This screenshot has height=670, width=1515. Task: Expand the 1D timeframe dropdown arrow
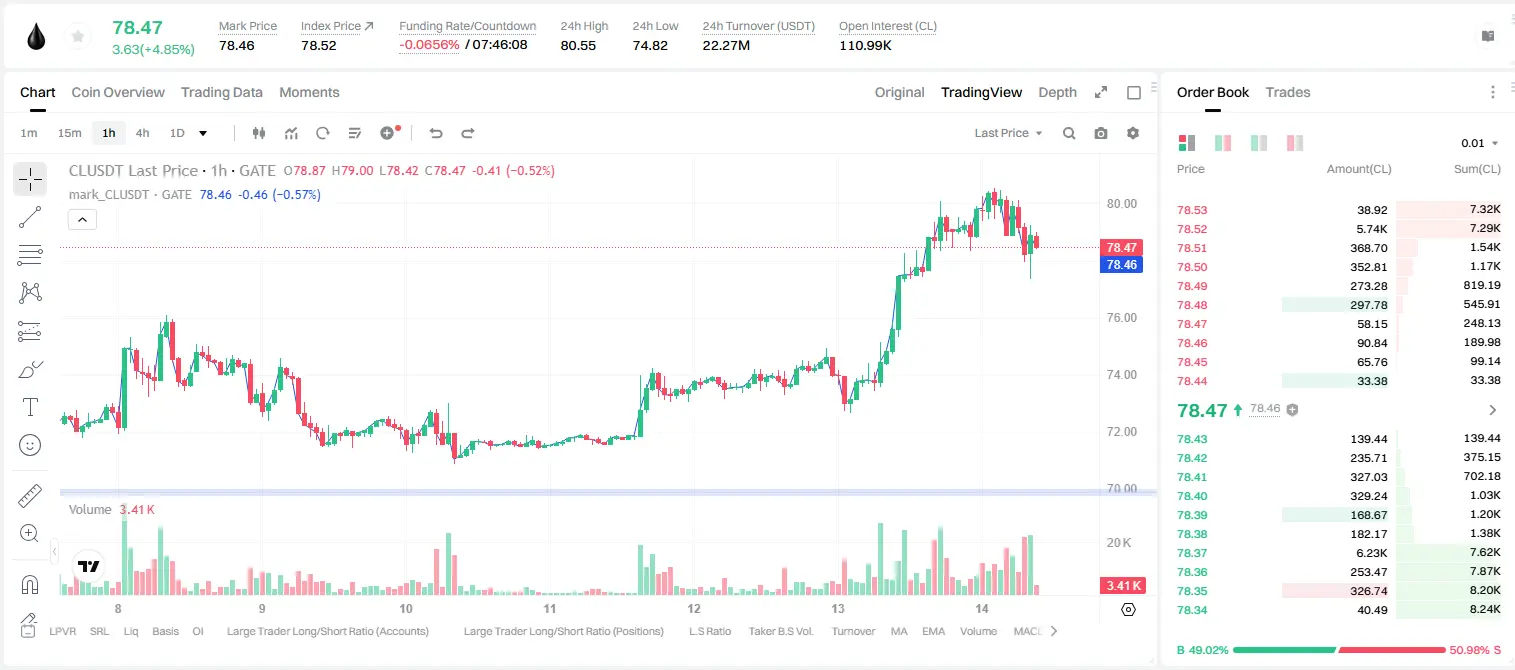tap(203, 133)
